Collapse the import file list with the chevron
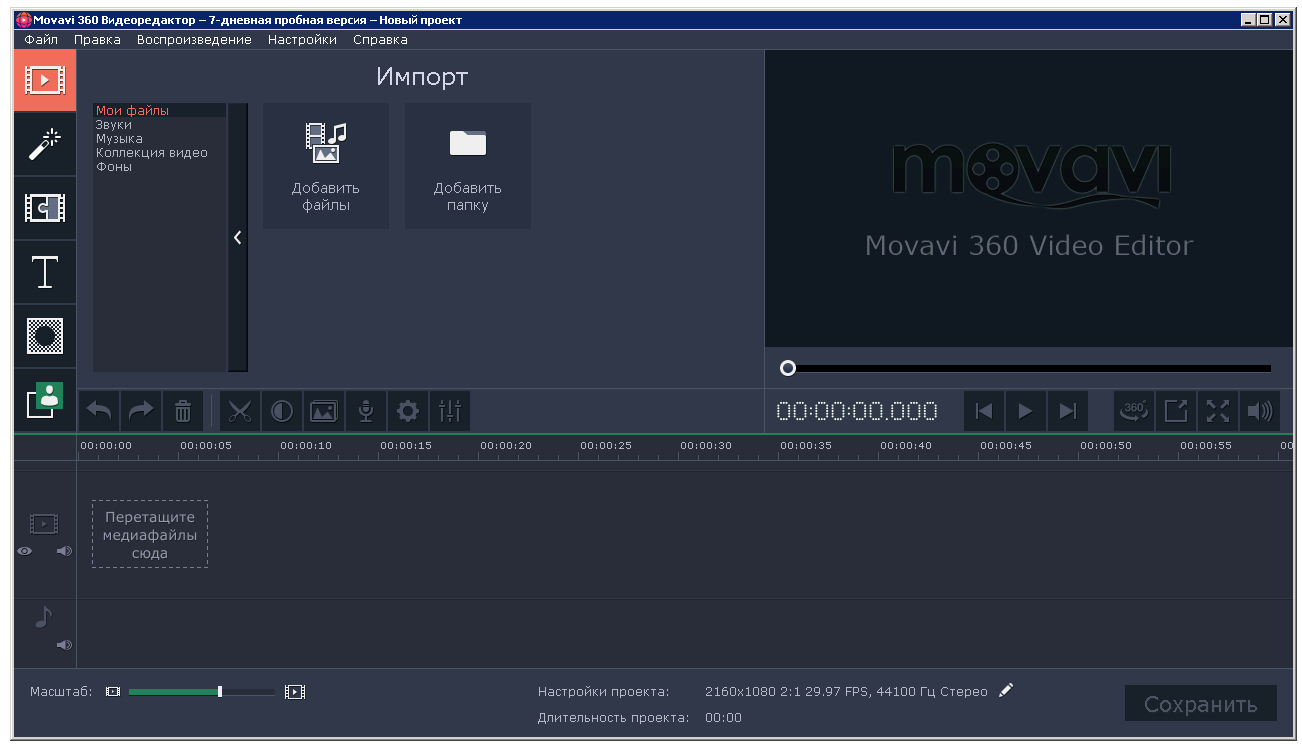The height and width of the screenshot is (747, 1302). pyautogui.click(x=237, y=238)
